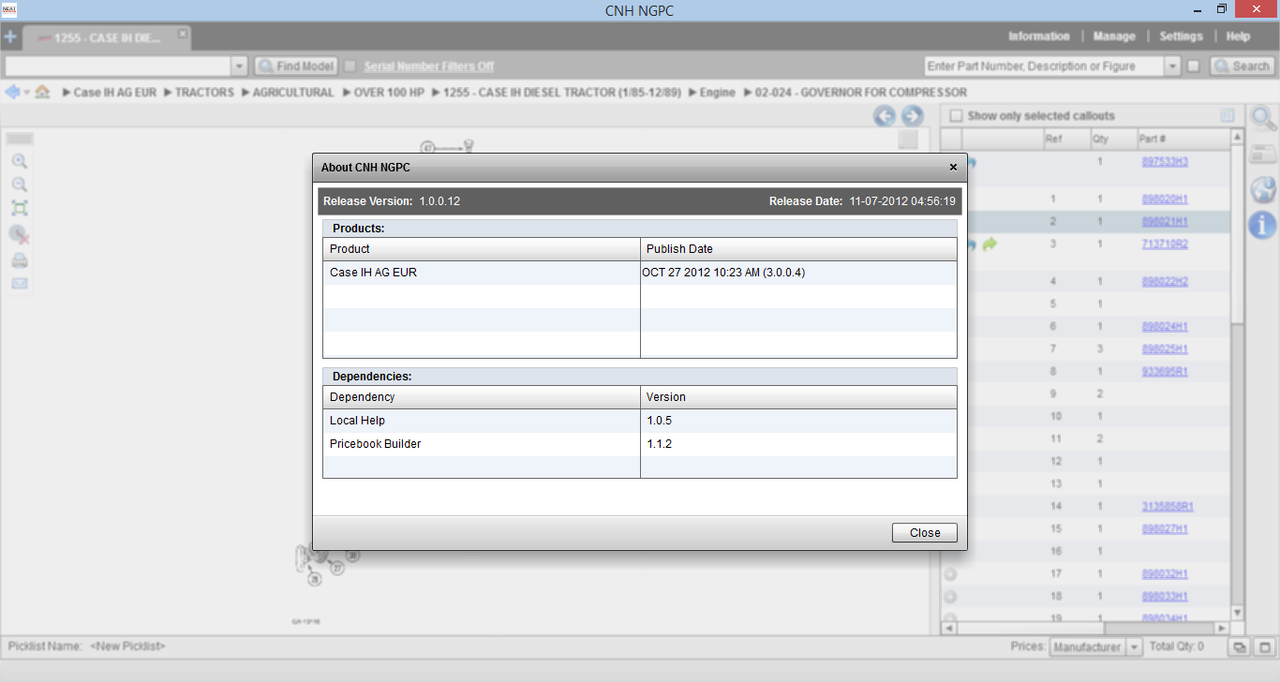This screenshot has height=682, width=1280.
Task: Click the single window icon in status bar
Action: tap(1263, 647)
